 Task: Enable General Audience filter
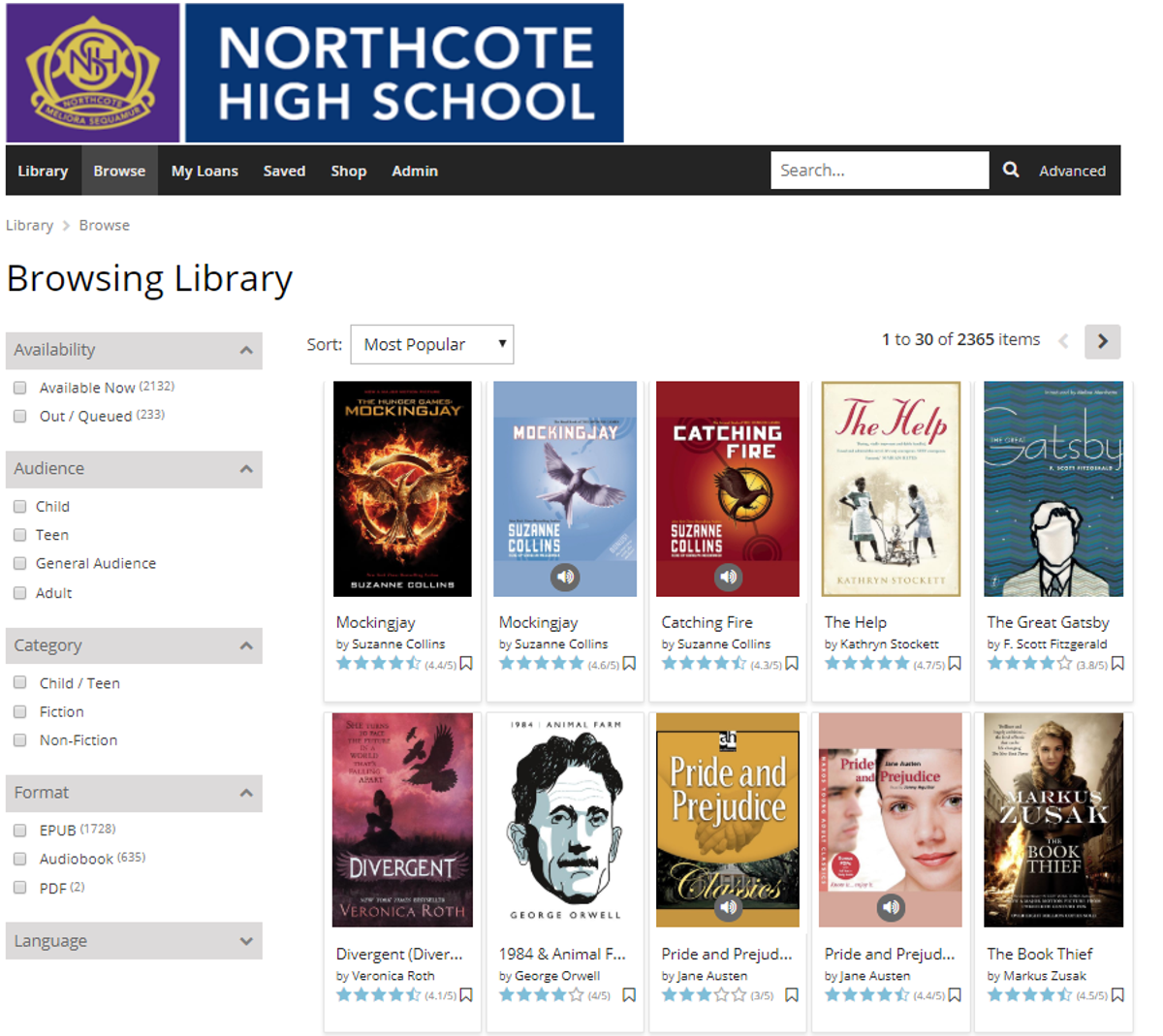pyautogui.click(x=19, y=563)
